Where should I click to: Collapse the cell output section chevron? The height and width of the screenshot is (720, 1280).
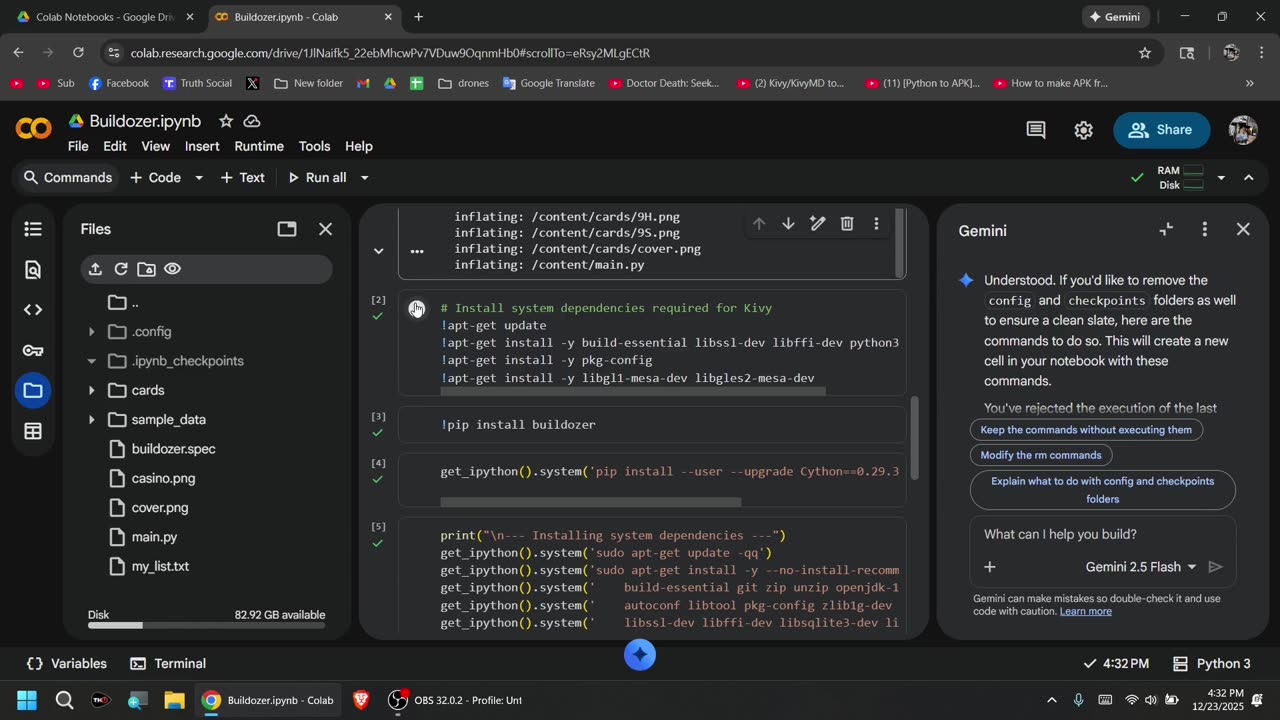pyautogui.click(x=378, y=251)
